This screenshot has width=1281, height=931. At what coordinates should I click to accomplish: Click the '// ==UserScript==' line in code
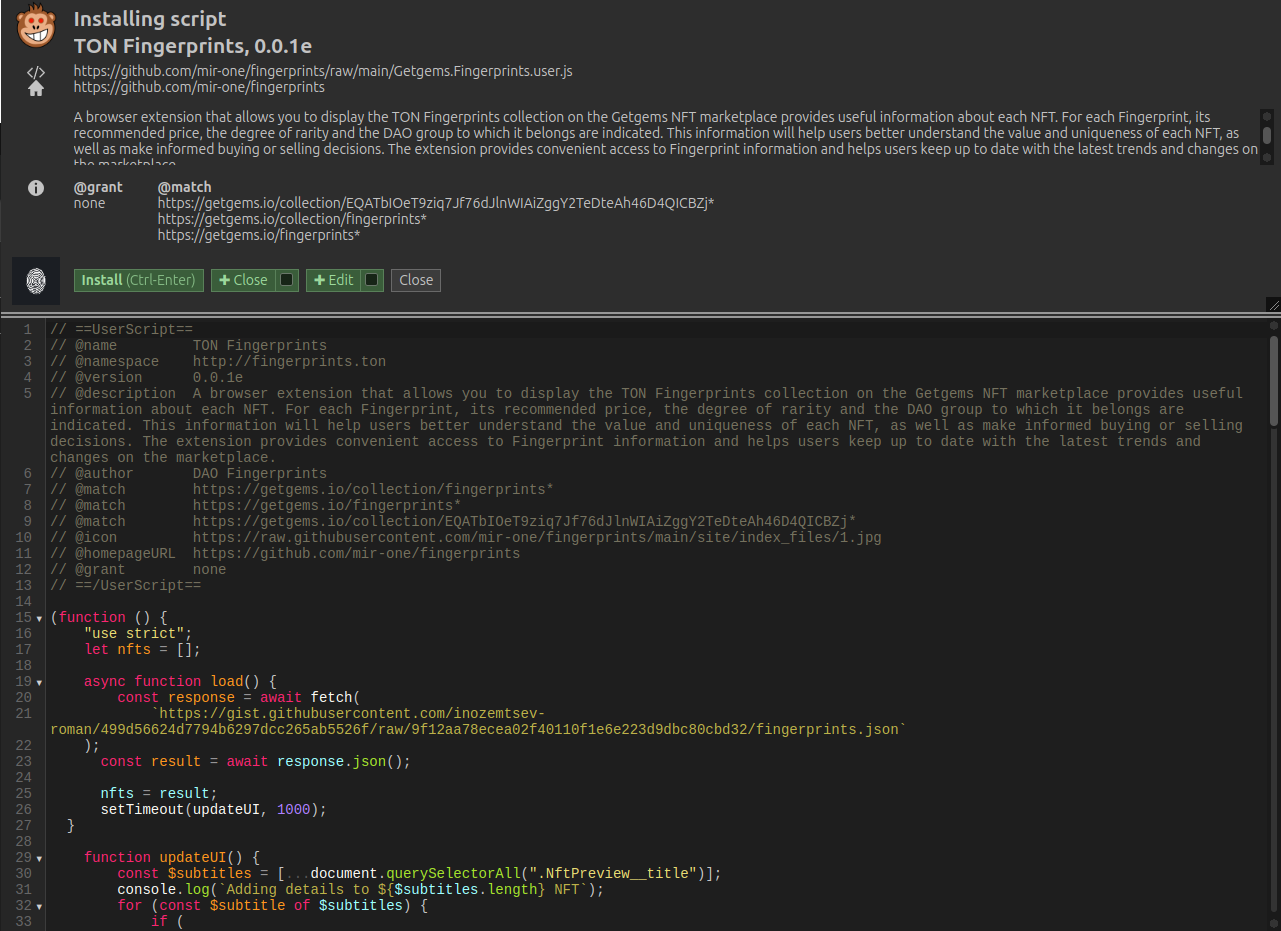pyautogui.click(x=121, y=329)
